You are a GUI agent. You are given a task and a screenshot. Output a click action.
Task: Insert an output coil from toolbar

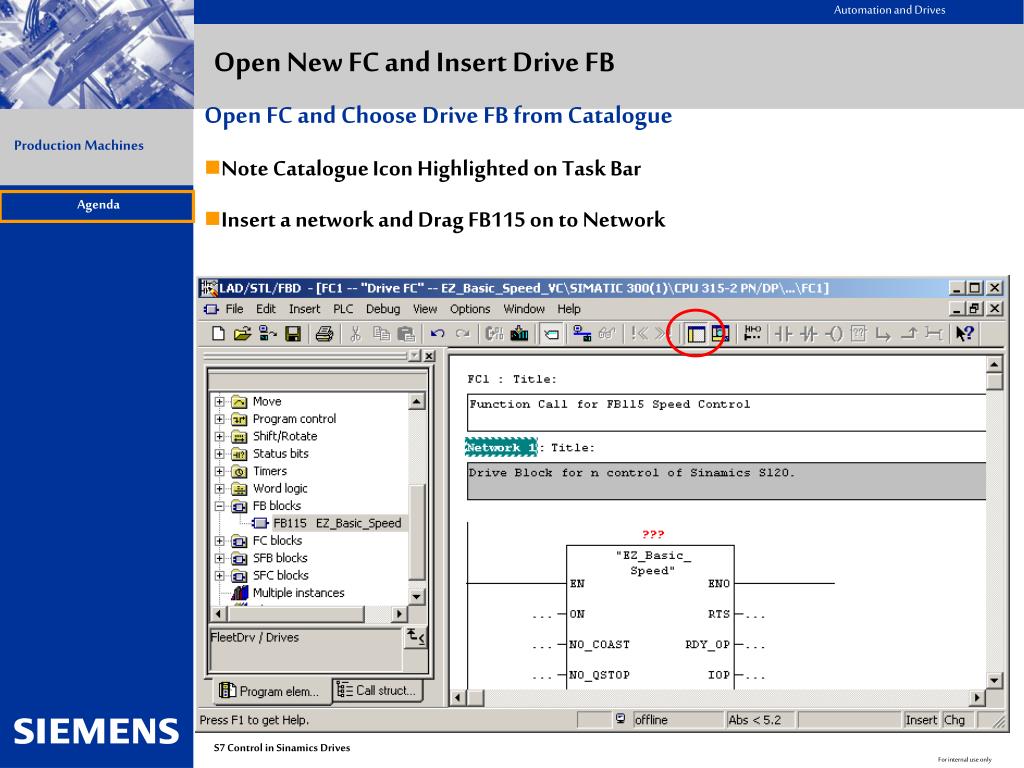(834, 334)
